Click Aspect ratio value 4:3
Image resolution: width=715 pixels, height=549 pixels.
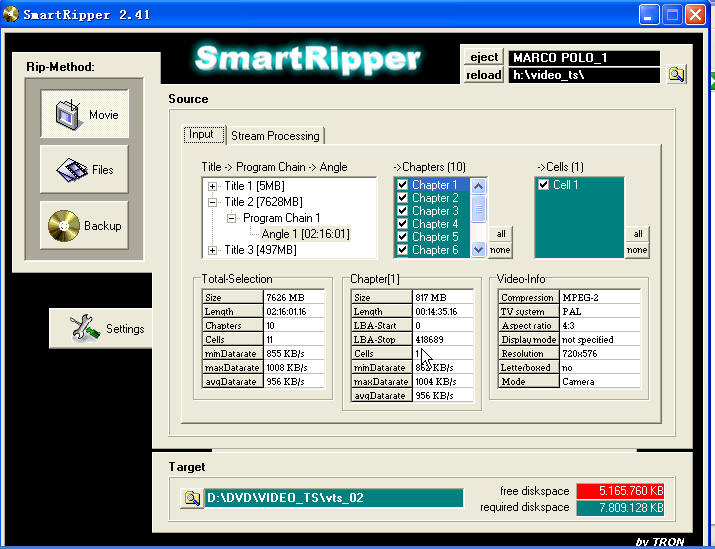click(x=600, y=326)
